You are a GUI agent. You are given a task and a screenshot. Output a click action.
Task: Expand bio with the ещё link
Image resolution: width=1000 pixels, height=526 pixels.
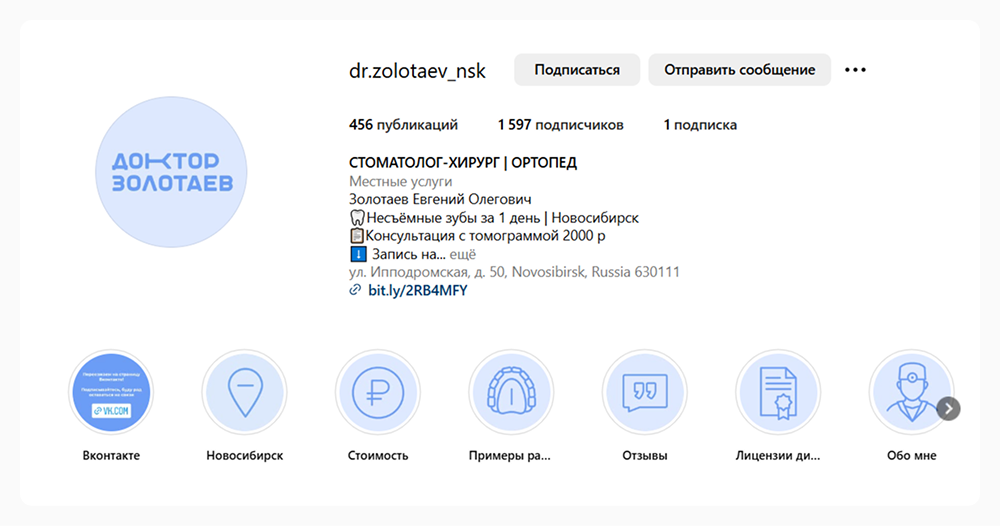click(449, 254)
